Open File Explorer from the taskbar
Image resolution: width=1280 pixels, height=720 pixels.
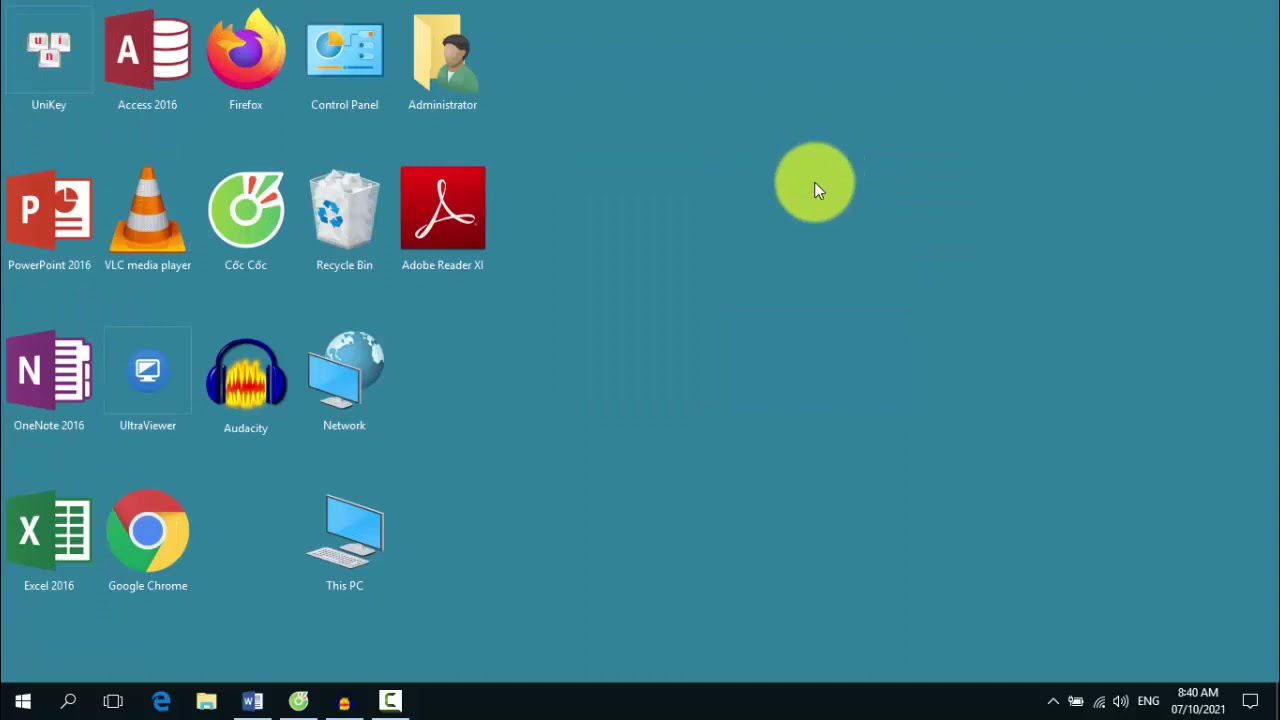pos(206,701)
